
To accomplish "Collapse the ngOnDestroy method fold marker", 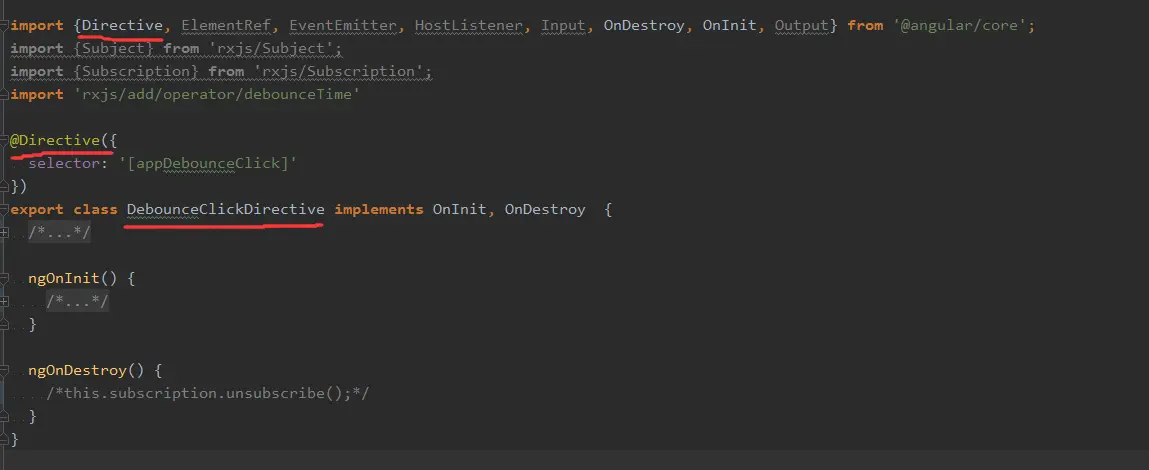I will (4, 370).
